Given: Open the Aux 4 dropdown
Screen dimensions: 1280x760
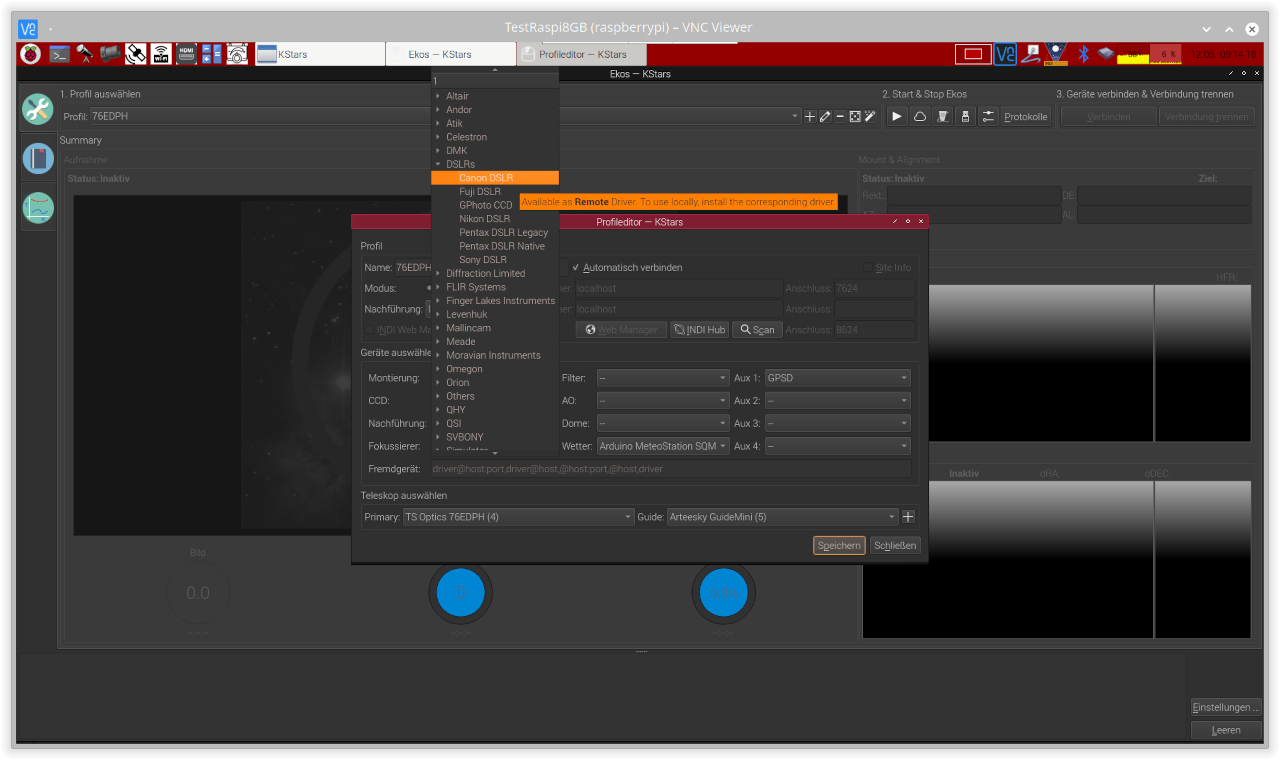Looking at the screenshot, I should pyautogui.click(x=837, y=446).
